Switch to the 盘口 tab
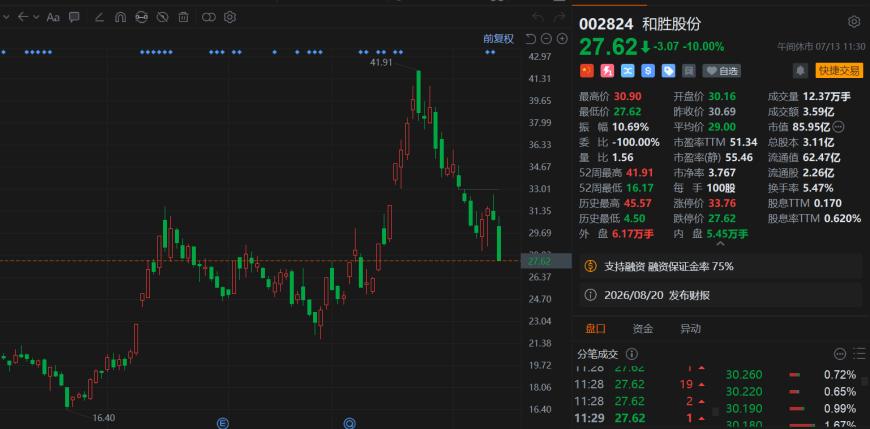 pyautogui.click(x=595, y=329)
